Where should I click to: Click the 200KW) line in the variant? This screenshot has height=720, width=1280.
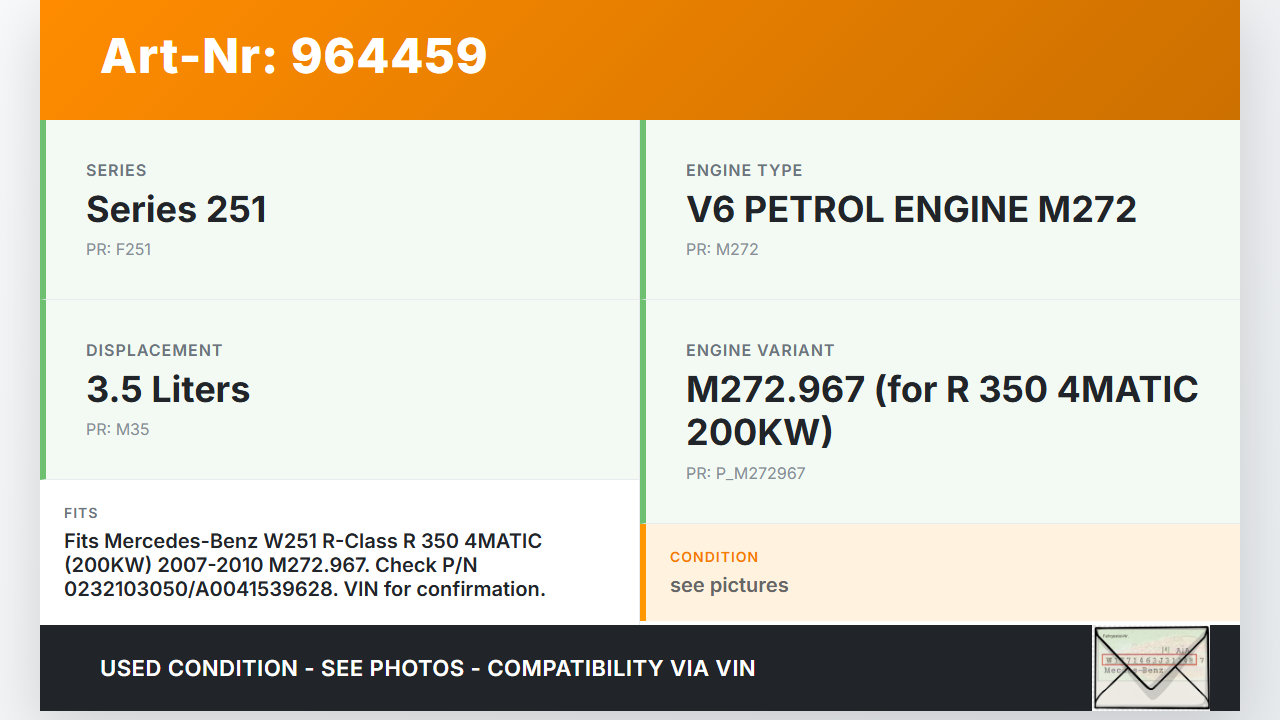coord(759,432)
